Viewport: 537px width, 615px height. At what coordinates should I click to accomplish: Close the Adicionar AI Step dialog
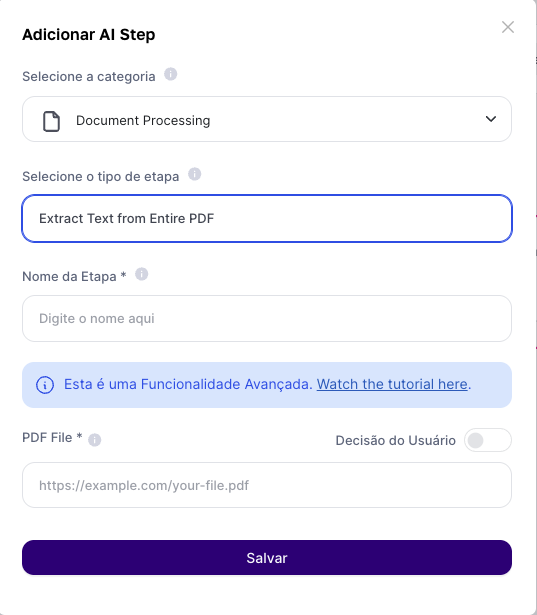tap(508, 27)
